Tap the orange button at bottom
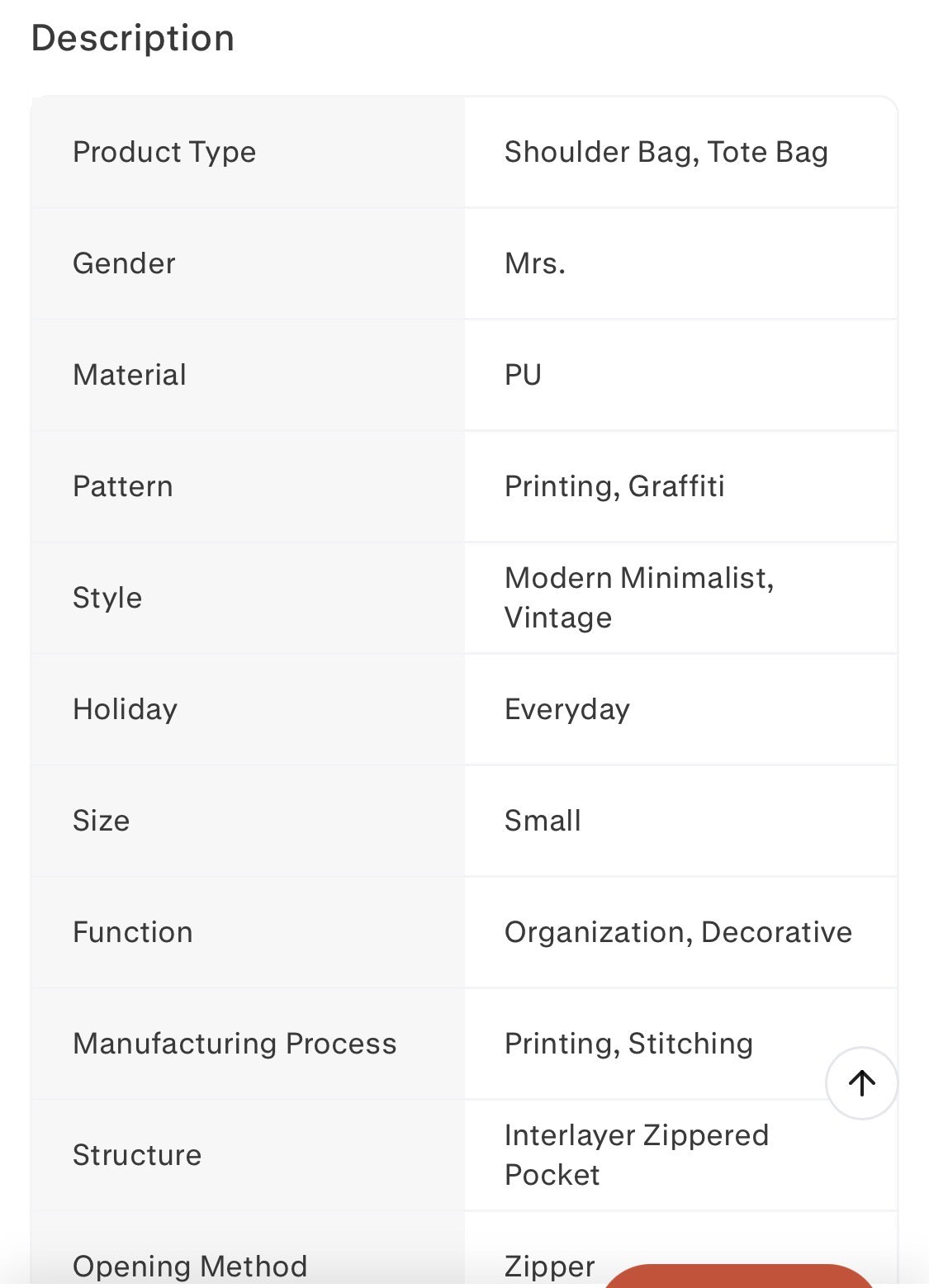 (x=740, y=1276)
